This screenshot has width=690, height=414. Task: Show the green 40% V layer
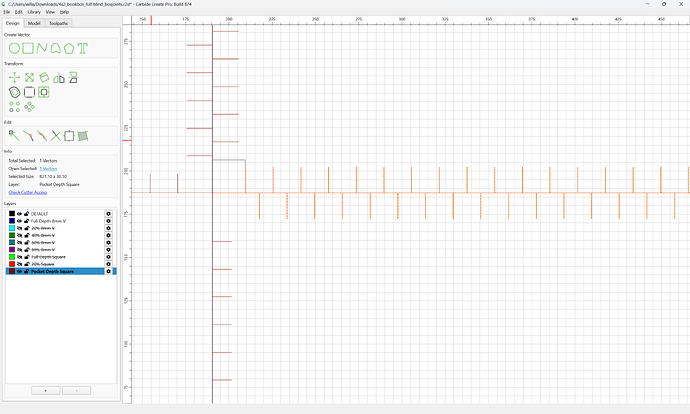point(19,235)
